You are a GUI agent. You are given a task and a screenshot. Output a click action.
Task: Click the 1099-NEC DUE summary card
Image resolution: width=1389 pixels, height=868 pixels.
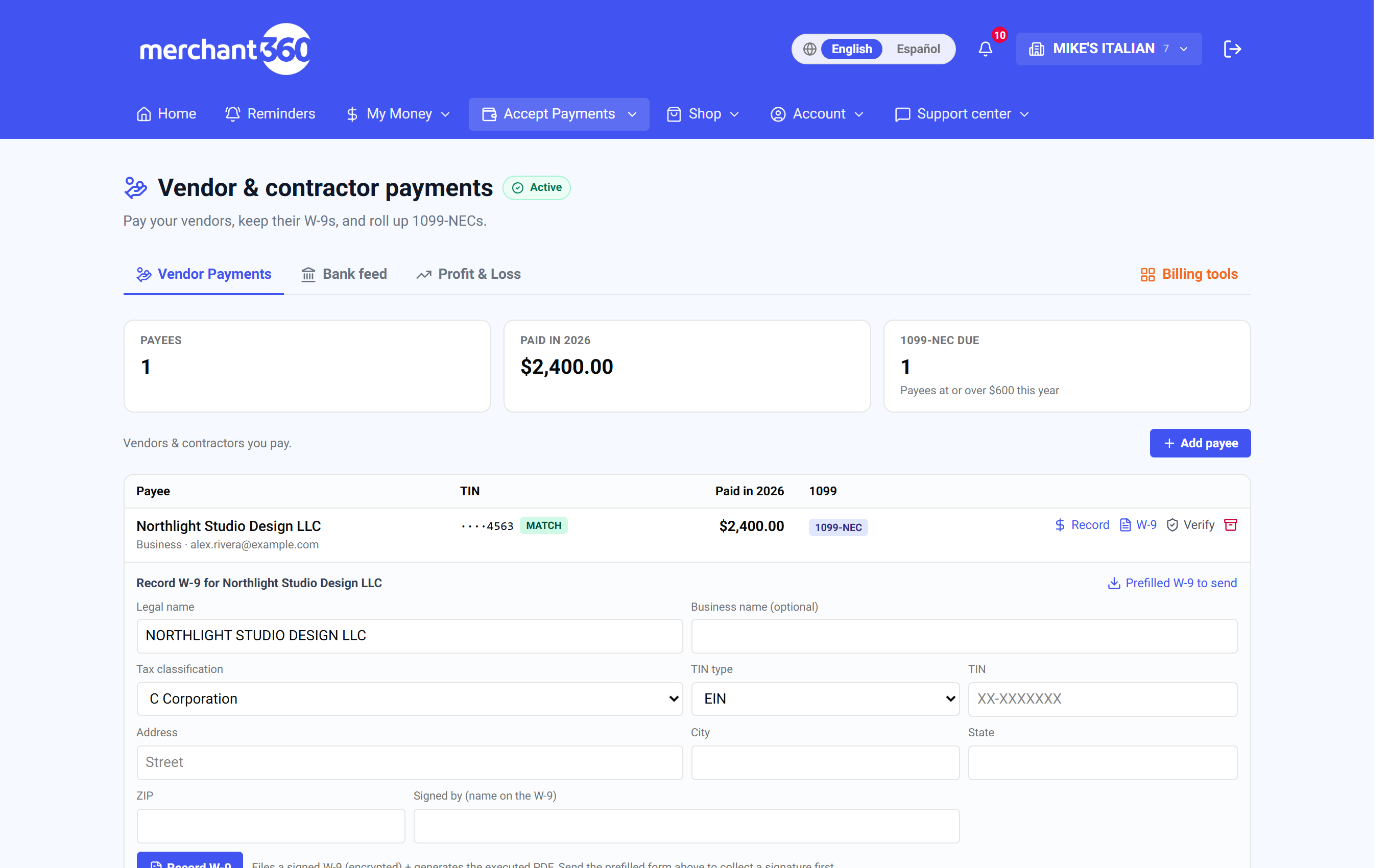1067,366
